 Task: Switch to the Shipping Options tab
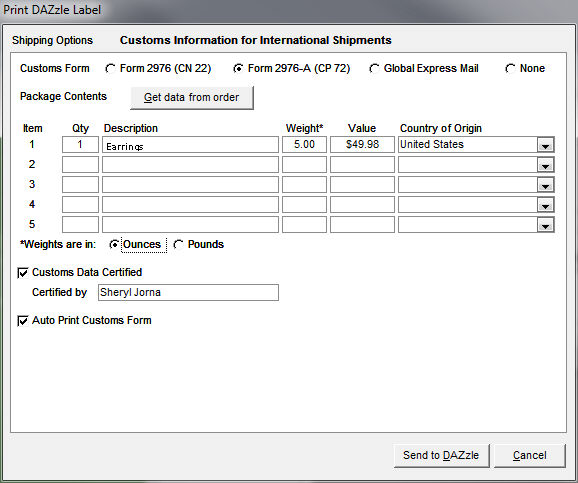coord(52,40)
